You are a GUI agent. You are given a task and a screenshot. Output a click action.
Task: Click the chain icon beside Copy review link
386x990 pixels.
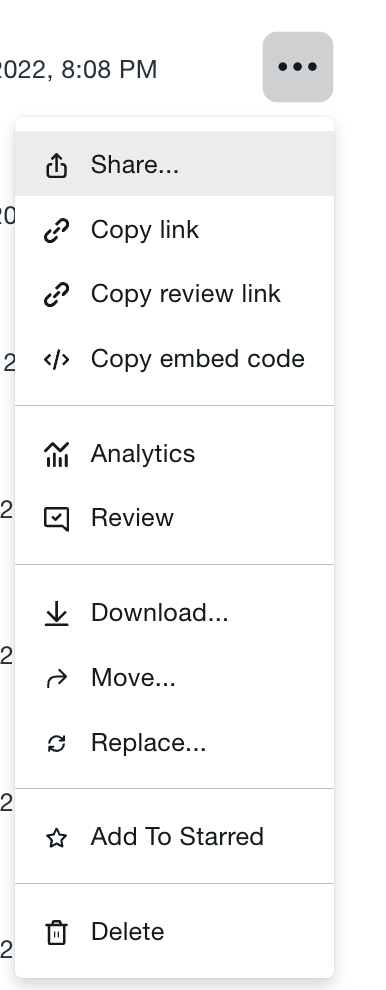[56, 294]
